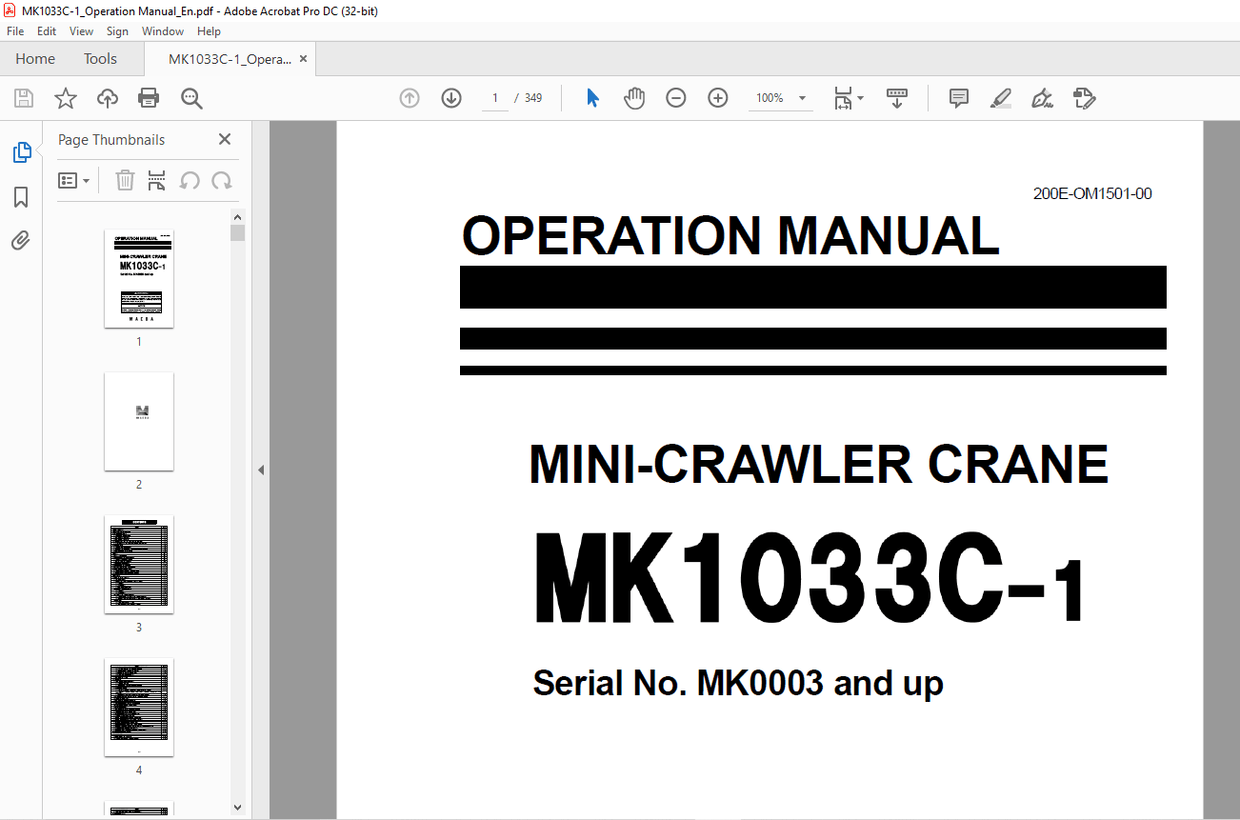Open the Bookmarks panel icon
The height and width of the screenshot is (820, 1240).
click(x=20, y=197)
